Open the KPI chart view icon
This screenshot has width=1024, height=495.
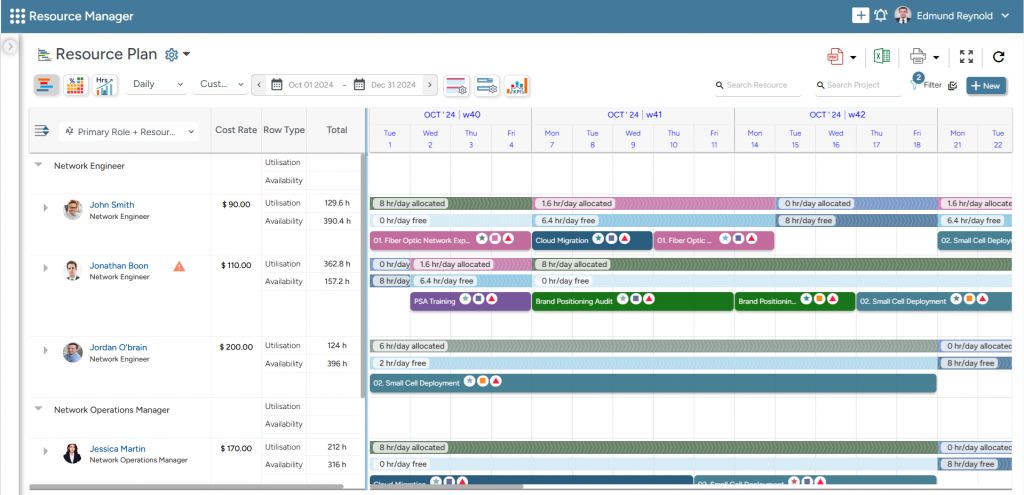click(x=516, y=85)
